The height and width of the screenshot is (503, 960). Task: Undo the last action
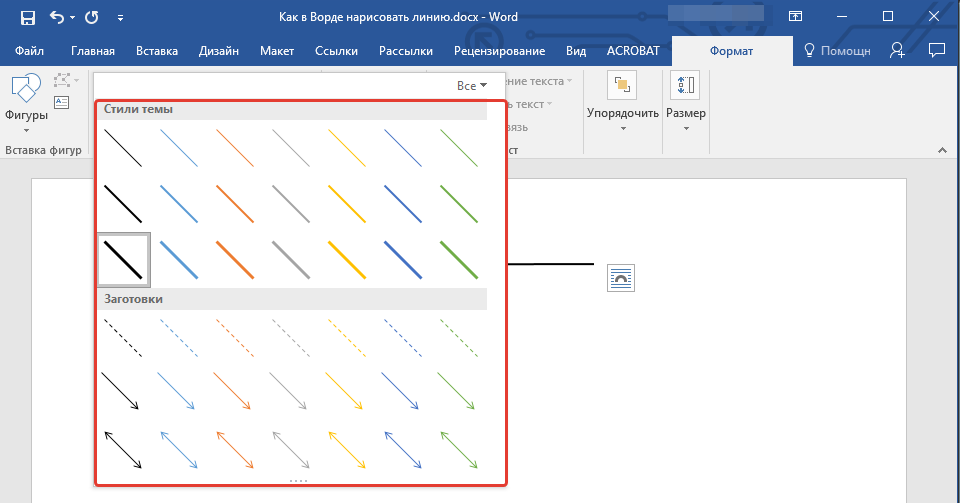click(56, 17)
